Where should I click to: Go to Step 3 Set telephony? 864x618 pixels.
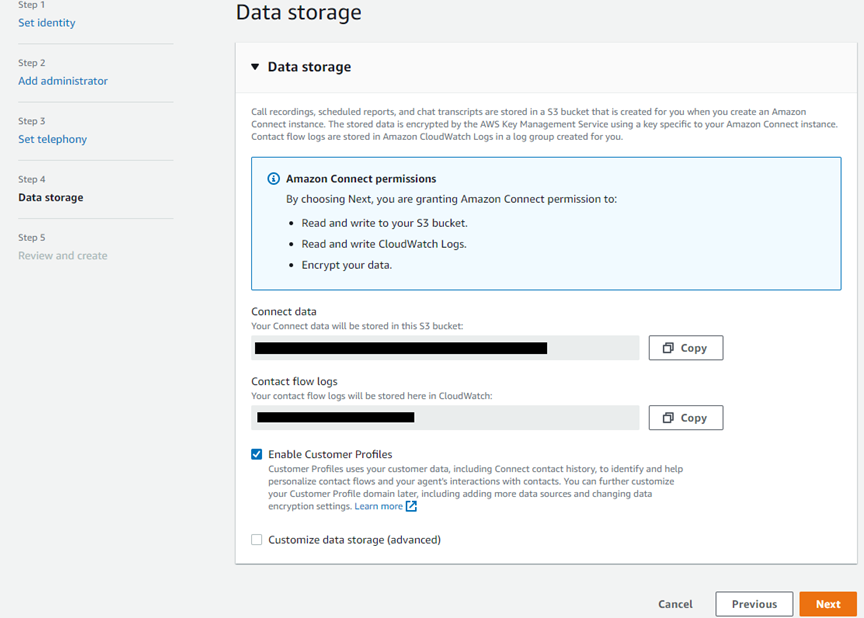[52, 139]
